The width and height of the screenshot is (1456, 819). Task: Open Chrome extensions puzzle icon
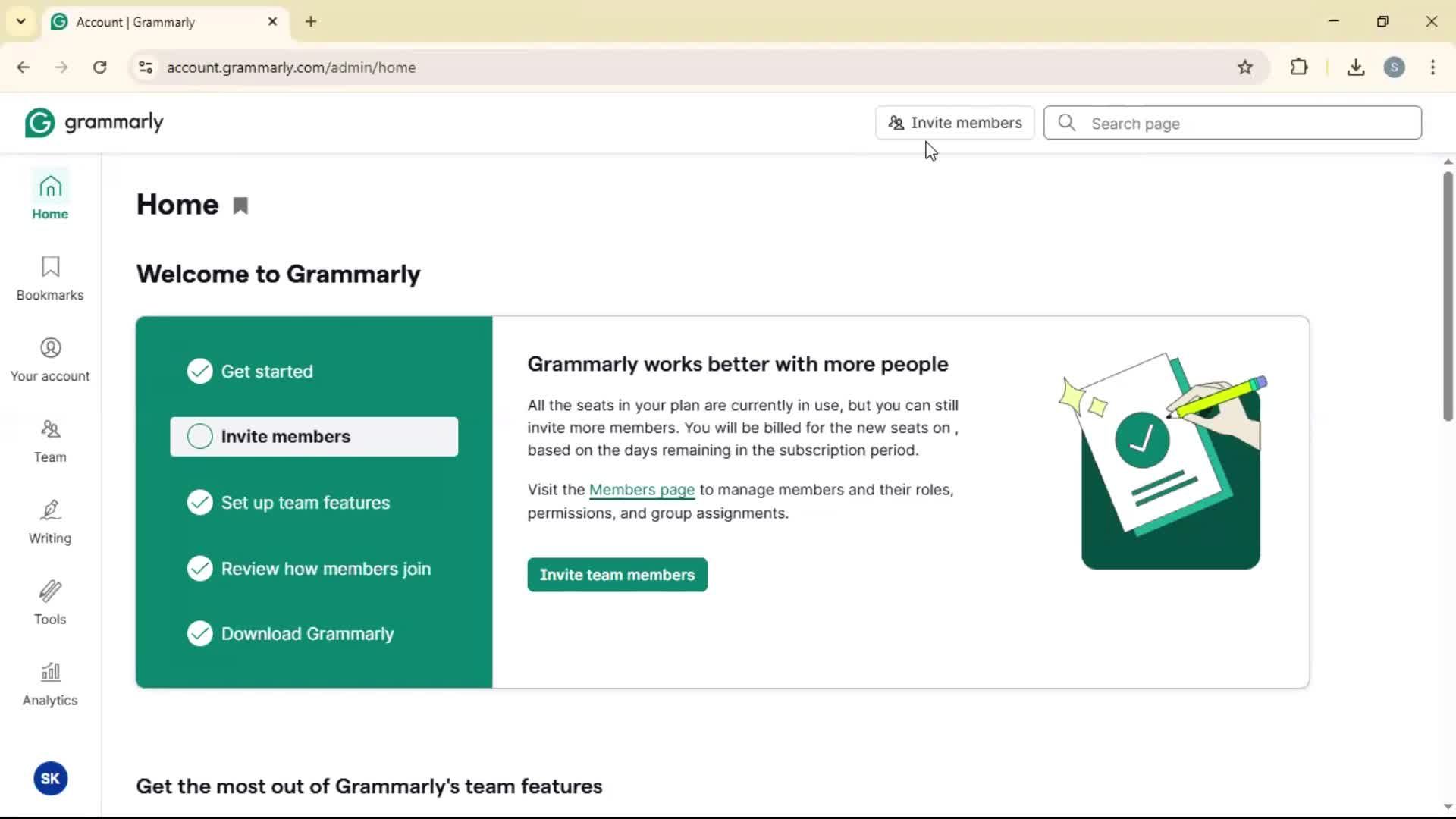point(1299,67)
